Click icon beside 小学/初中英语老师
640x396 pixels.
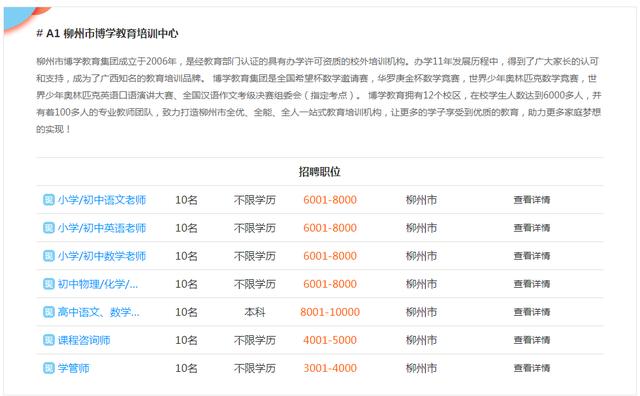(49, 228)
